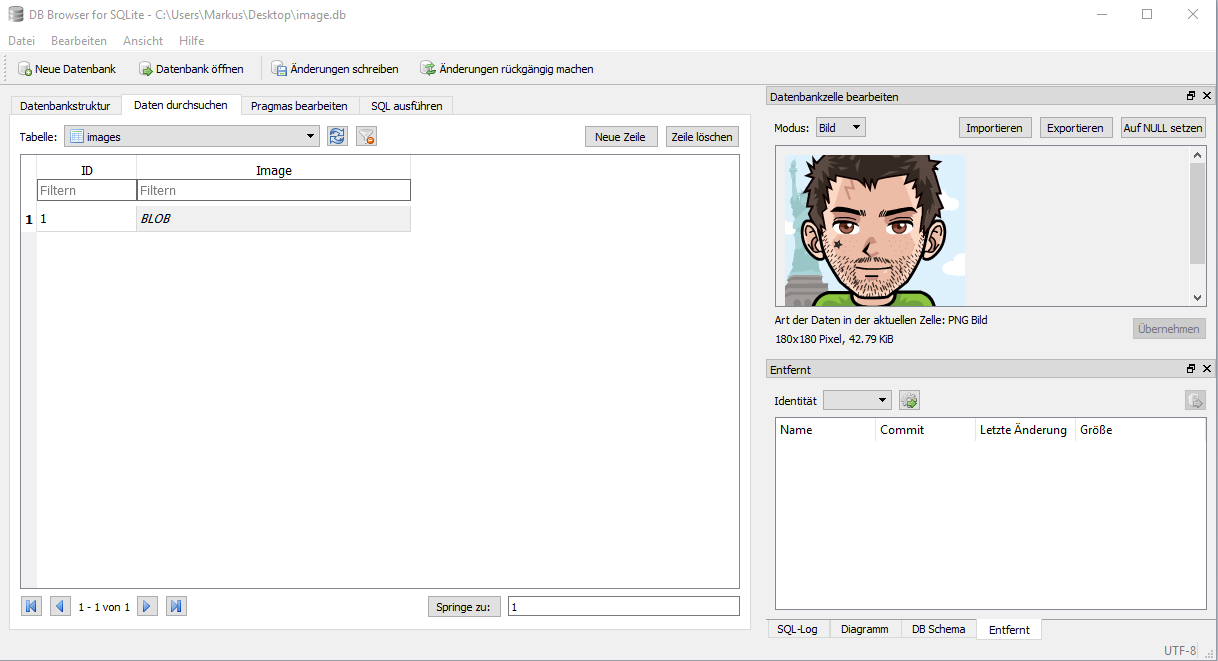Screen dimensions: 1218x661
Task: Select row header number 1
Action: pos(28,218)
